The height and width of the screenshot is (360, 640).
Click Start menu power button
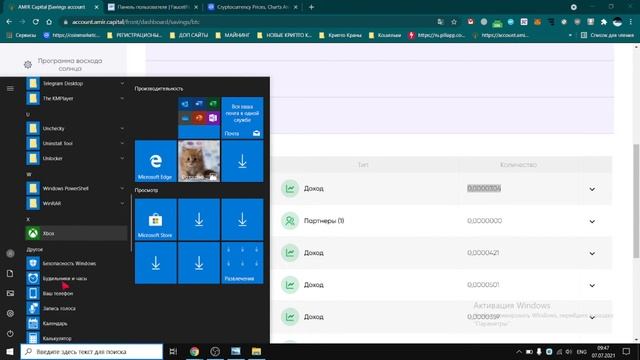10,333
